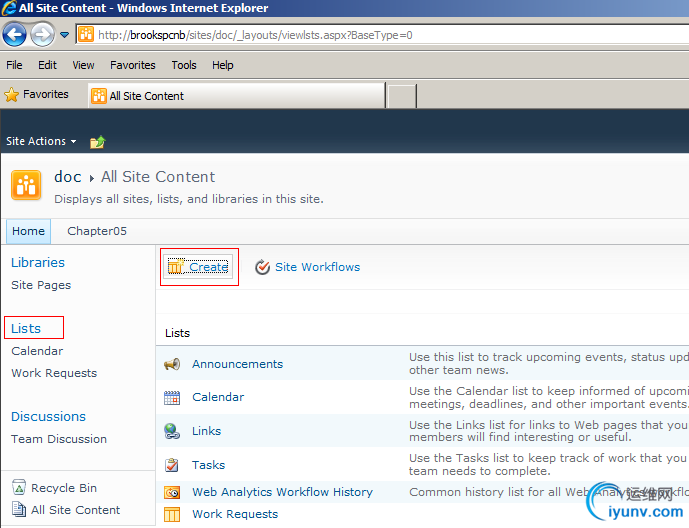Open Web Analytics Workflow History list
689x528 pixels.
pyautogui.click(x=283, y=492)
